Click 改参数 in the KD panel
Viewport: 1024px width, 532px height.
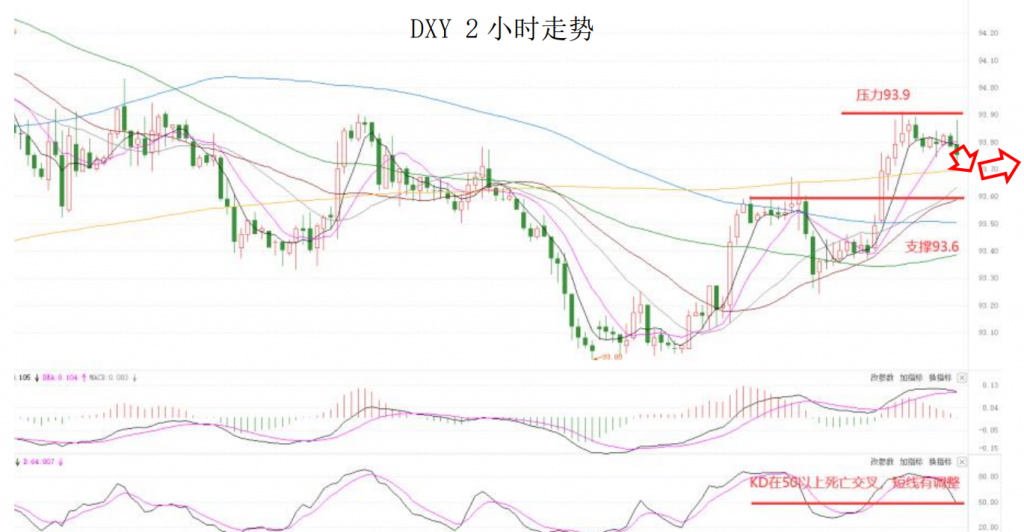click(x=881, y=462)
